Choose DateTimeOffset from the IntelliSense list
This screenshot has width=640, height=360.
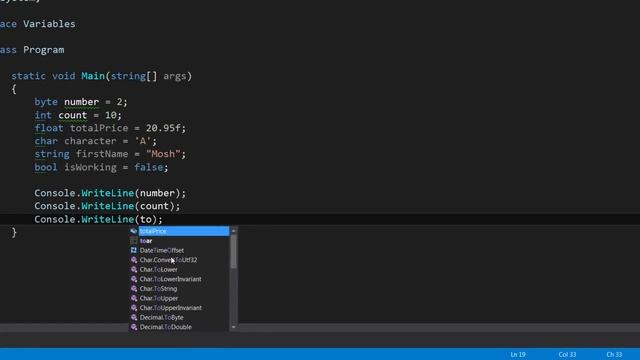[x=162, y=250]
